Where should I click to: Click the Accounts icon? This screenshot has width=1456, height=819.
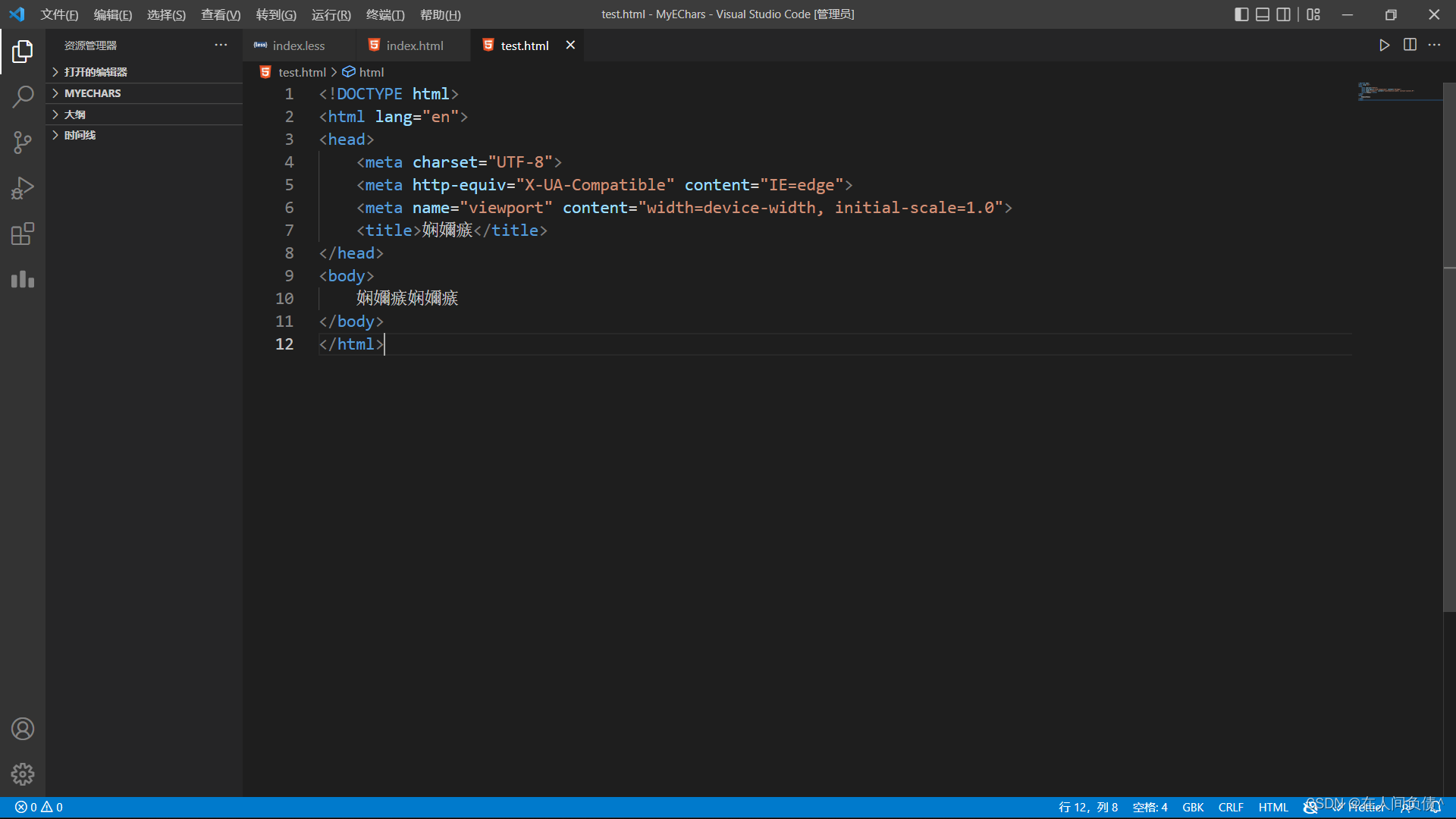click(x=23, y=729)
